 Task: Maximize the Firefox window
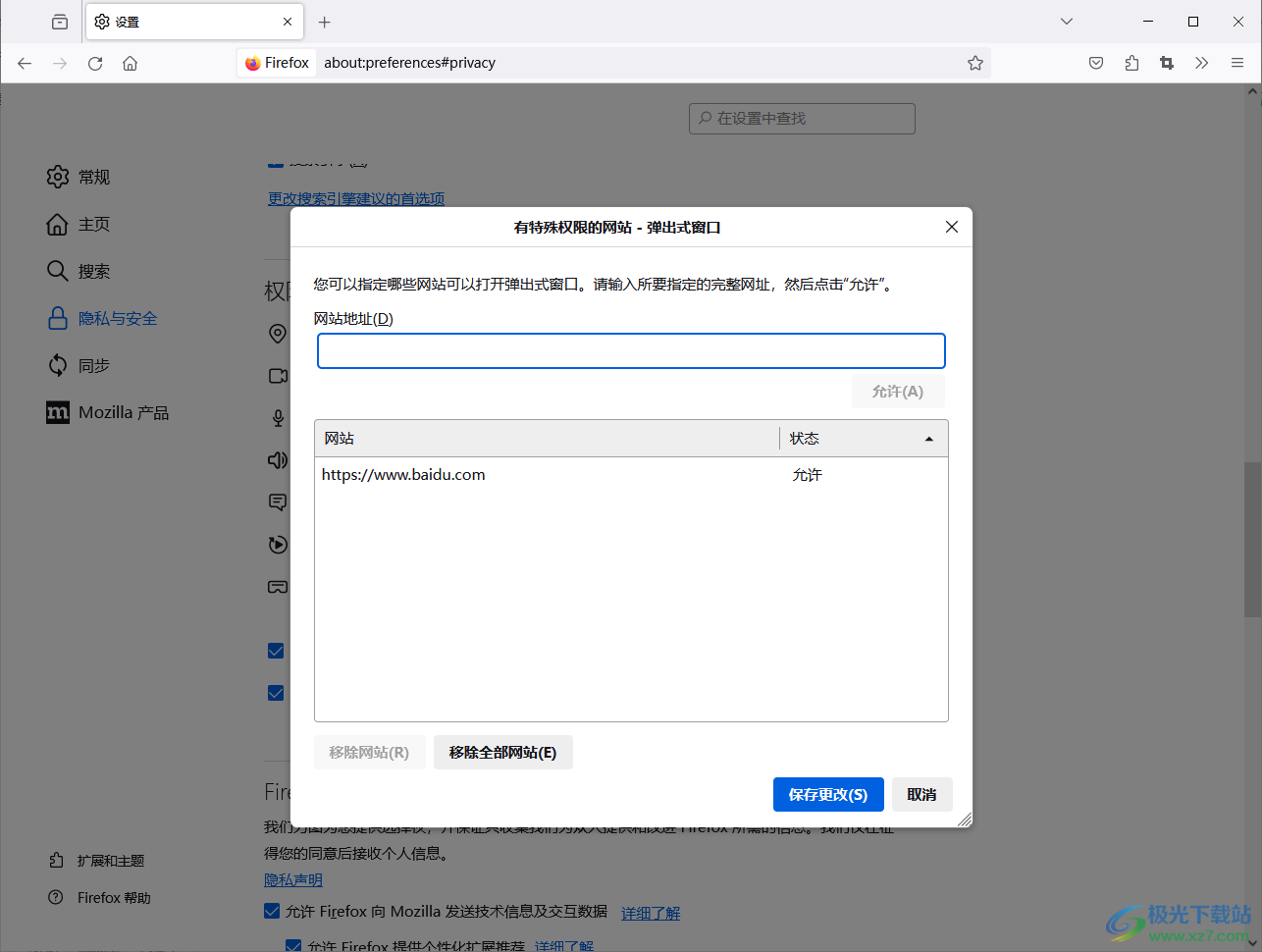(x=1193, y=22)
